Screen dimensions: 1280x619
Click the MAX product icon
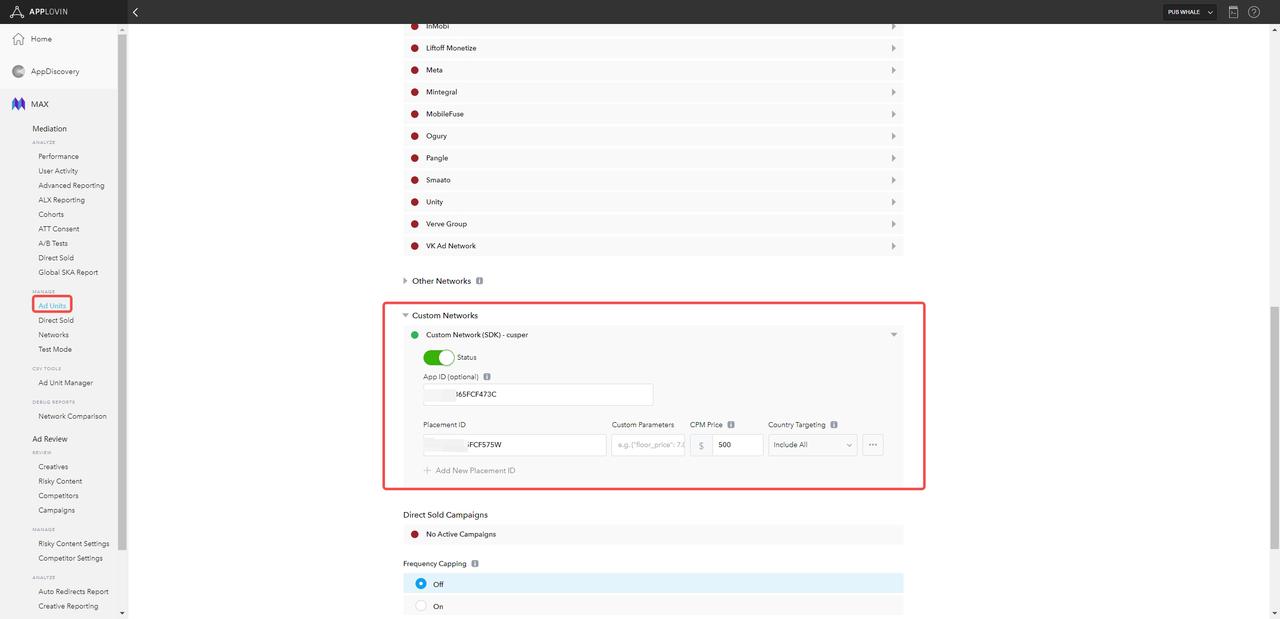click(x=18, y=104)
